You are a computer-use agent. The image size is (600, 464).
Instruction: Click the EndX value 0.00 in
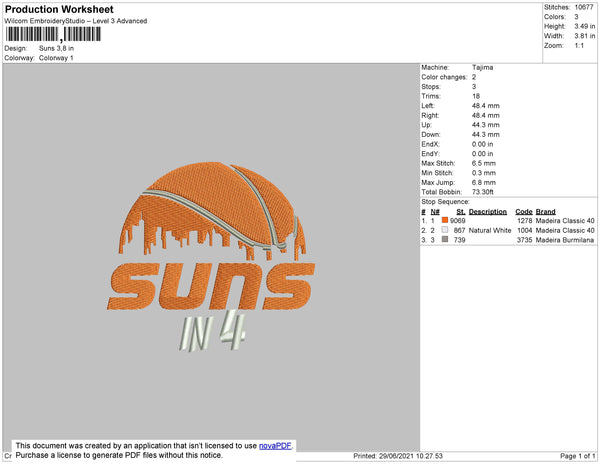coord(482,144)
